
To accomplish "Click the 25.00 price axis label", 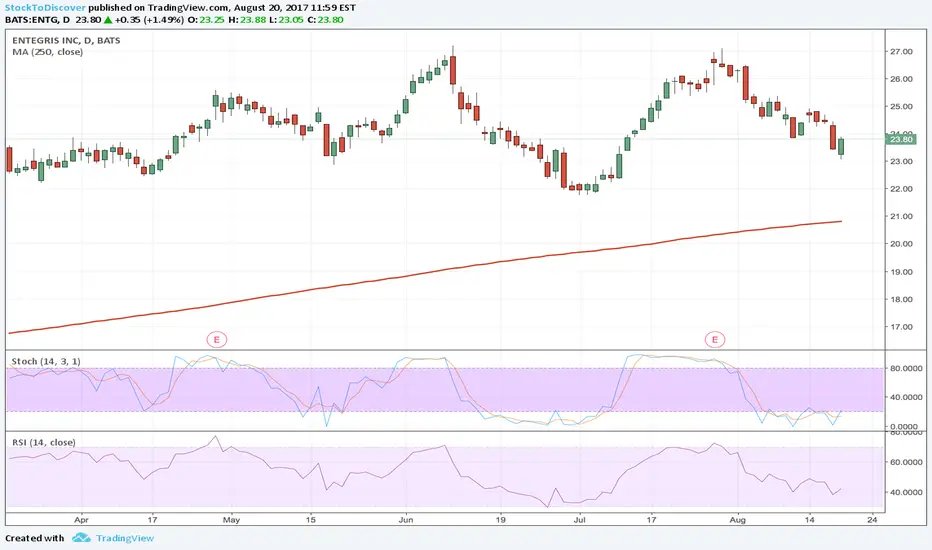I will click(901, 106).
